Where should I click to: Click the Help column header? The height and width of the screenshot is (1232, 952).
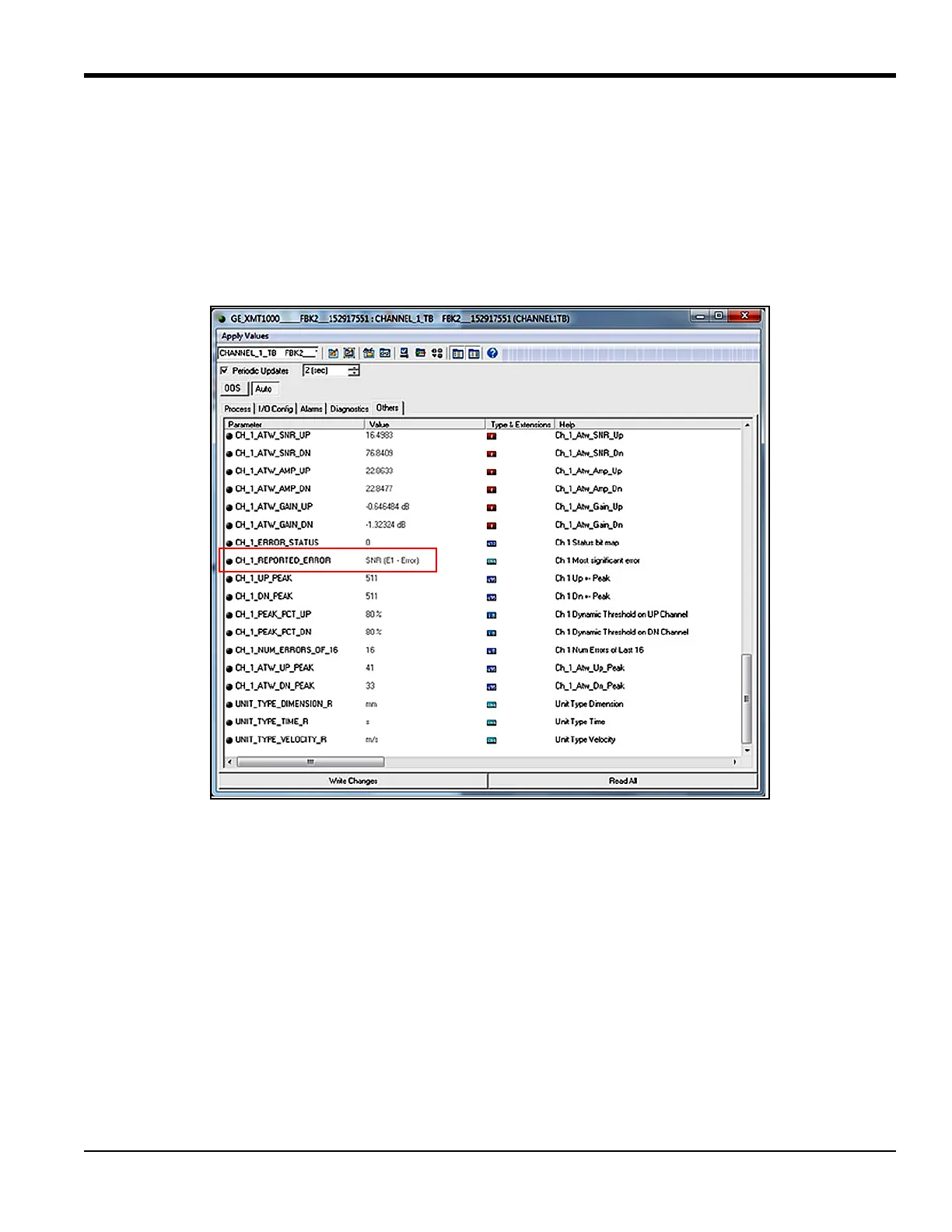[649, 425]
